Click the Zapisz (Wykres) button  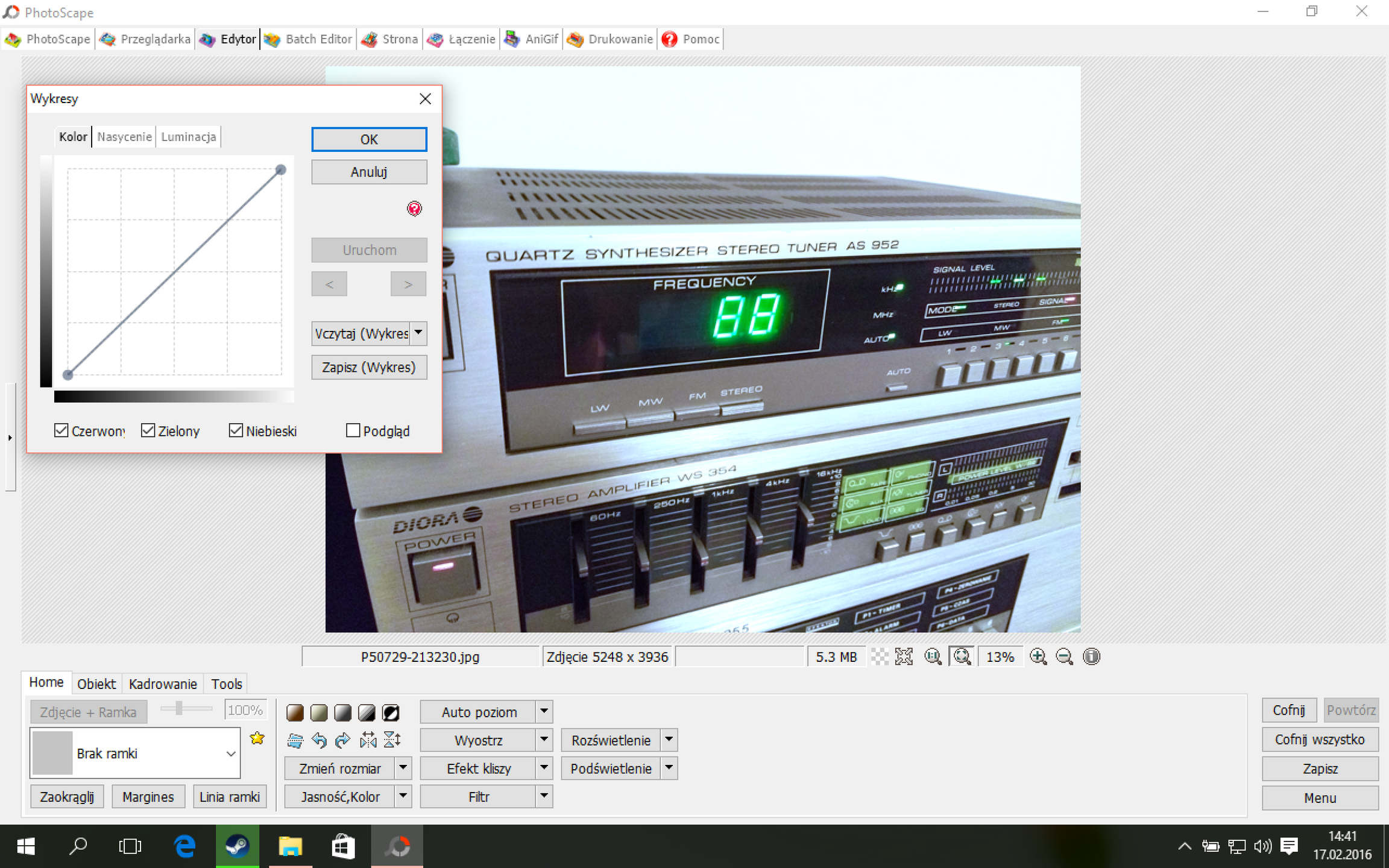point(369,367)
